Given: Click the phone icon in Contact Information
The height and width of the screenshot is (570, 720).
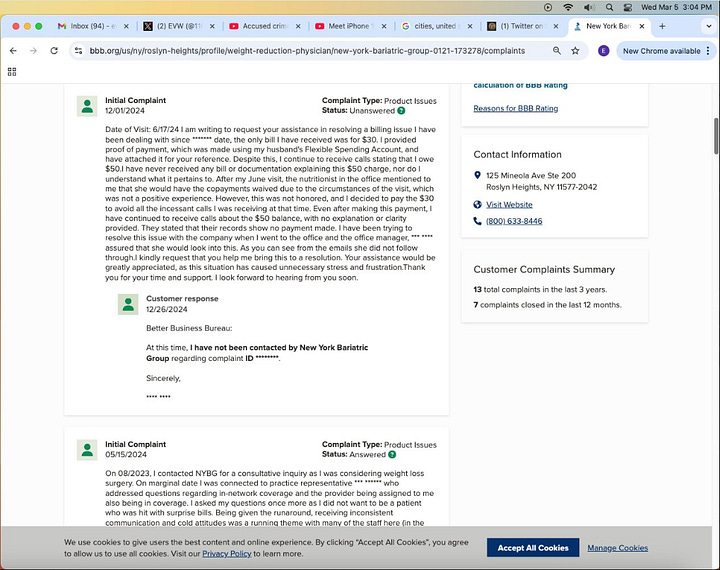Looking at the screenshot, I should point(477,221).
